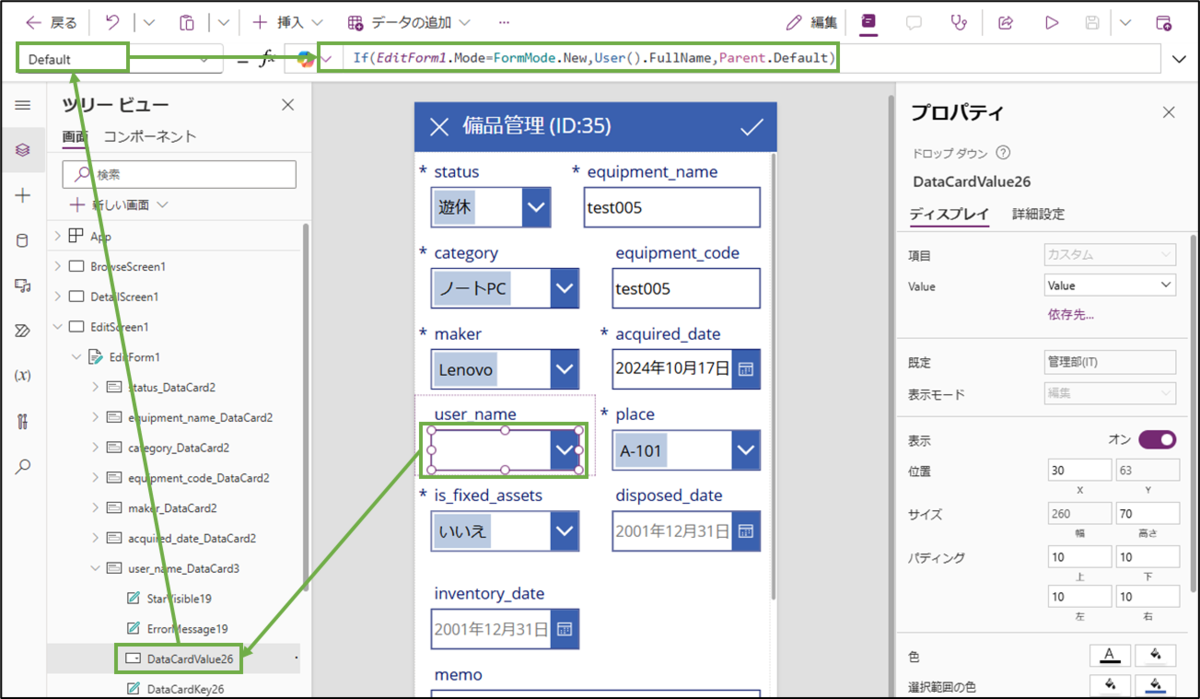Open the Variables (x) pane

pyautogui.click(x=22, y=374)
